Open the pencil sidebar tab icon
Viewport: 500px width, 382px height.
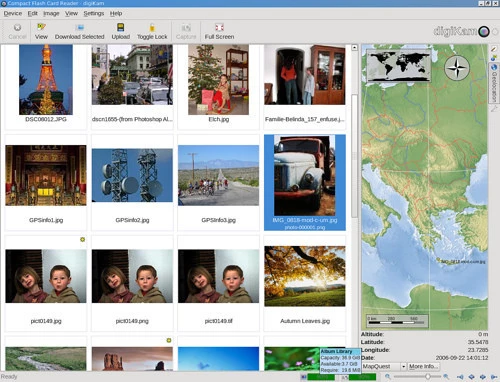(x=494, y=49)
